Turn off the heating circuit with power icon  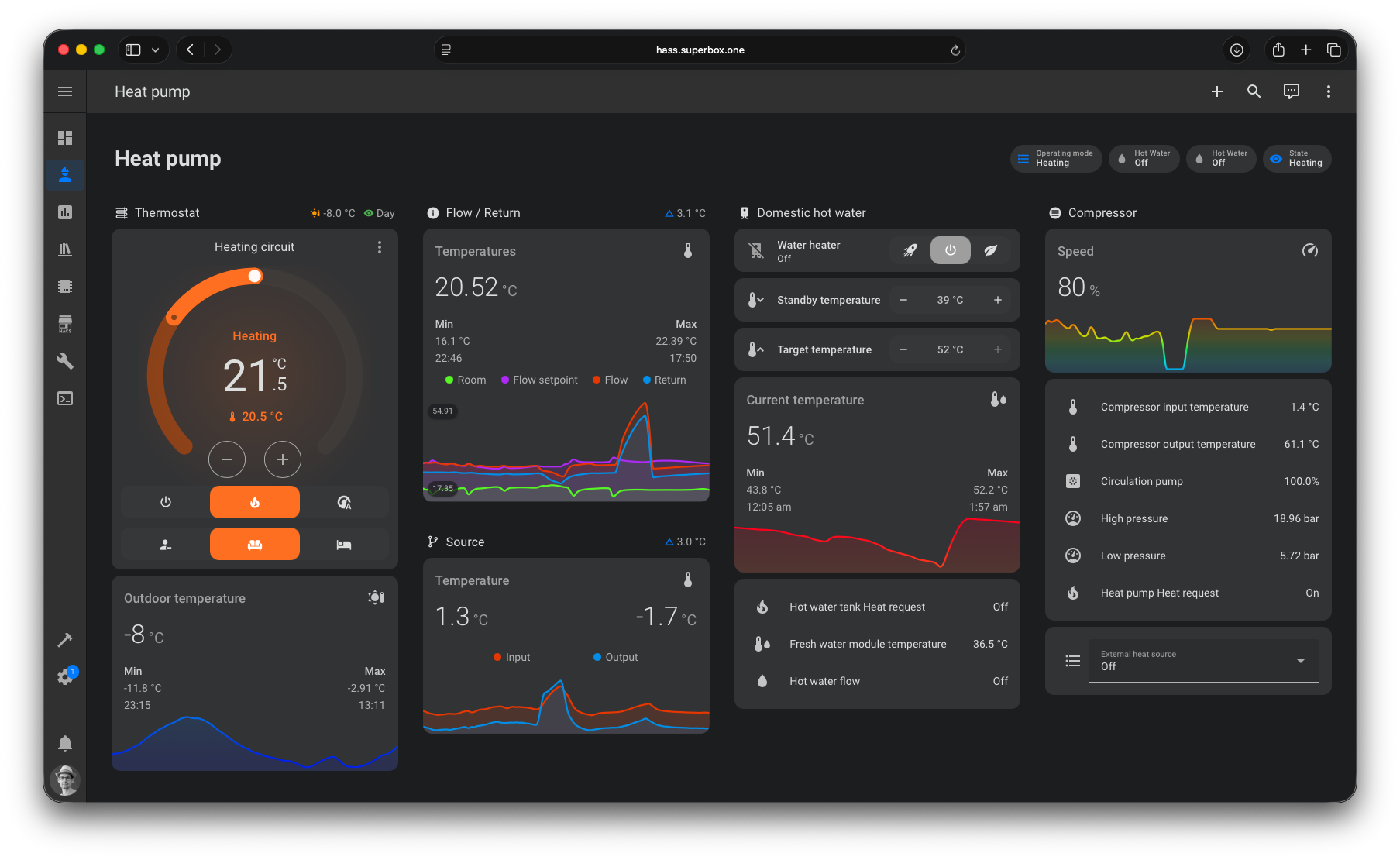165,501
